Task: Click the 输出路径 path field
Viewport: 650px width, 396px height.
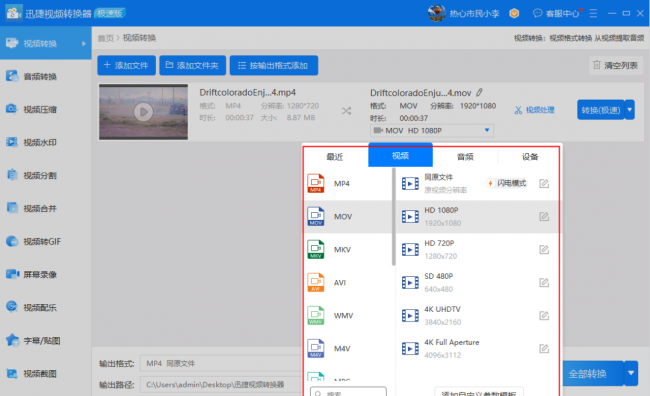Action: pos(221,384)
